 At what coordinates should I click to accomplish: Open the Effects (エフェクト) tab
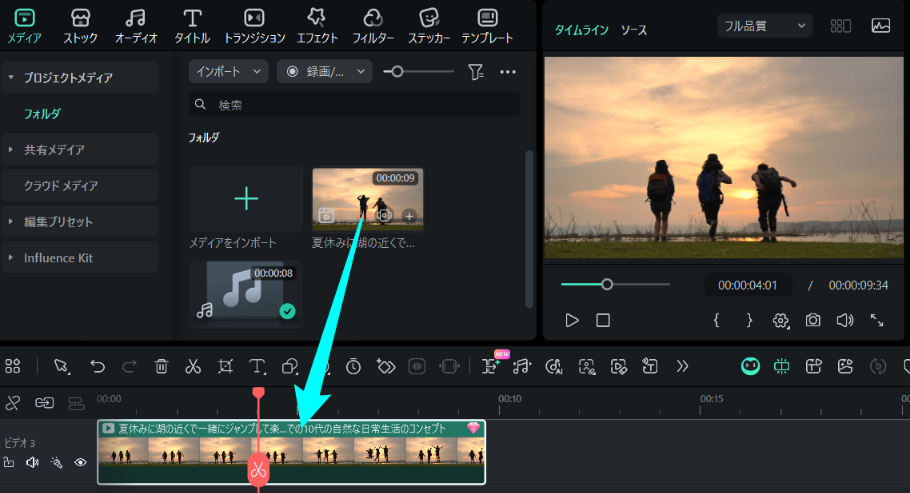coord(317,26)
